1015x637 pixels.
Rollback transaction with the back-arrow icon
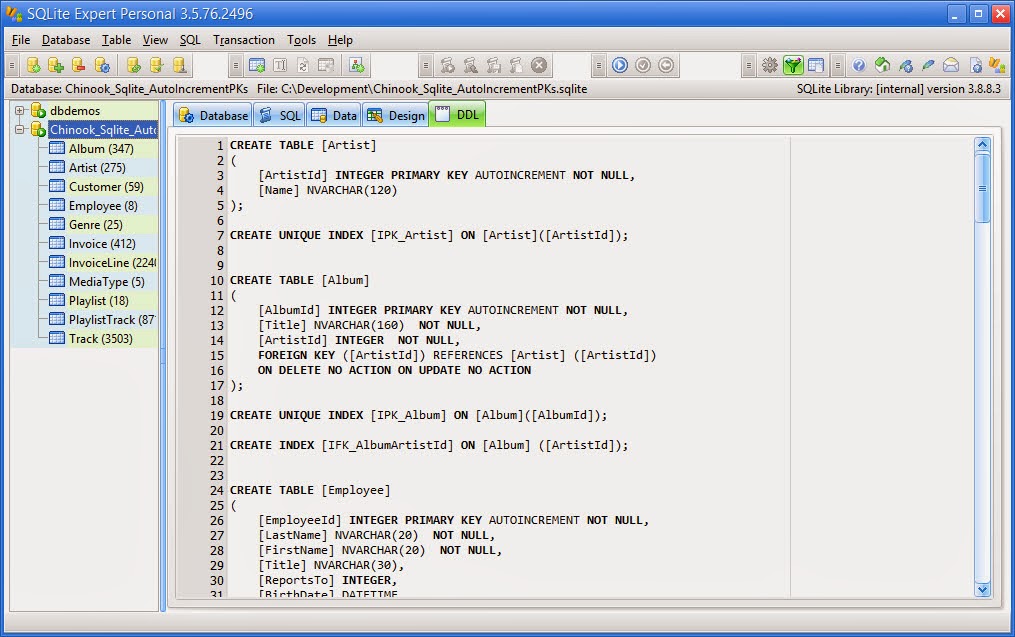[664, 64]
